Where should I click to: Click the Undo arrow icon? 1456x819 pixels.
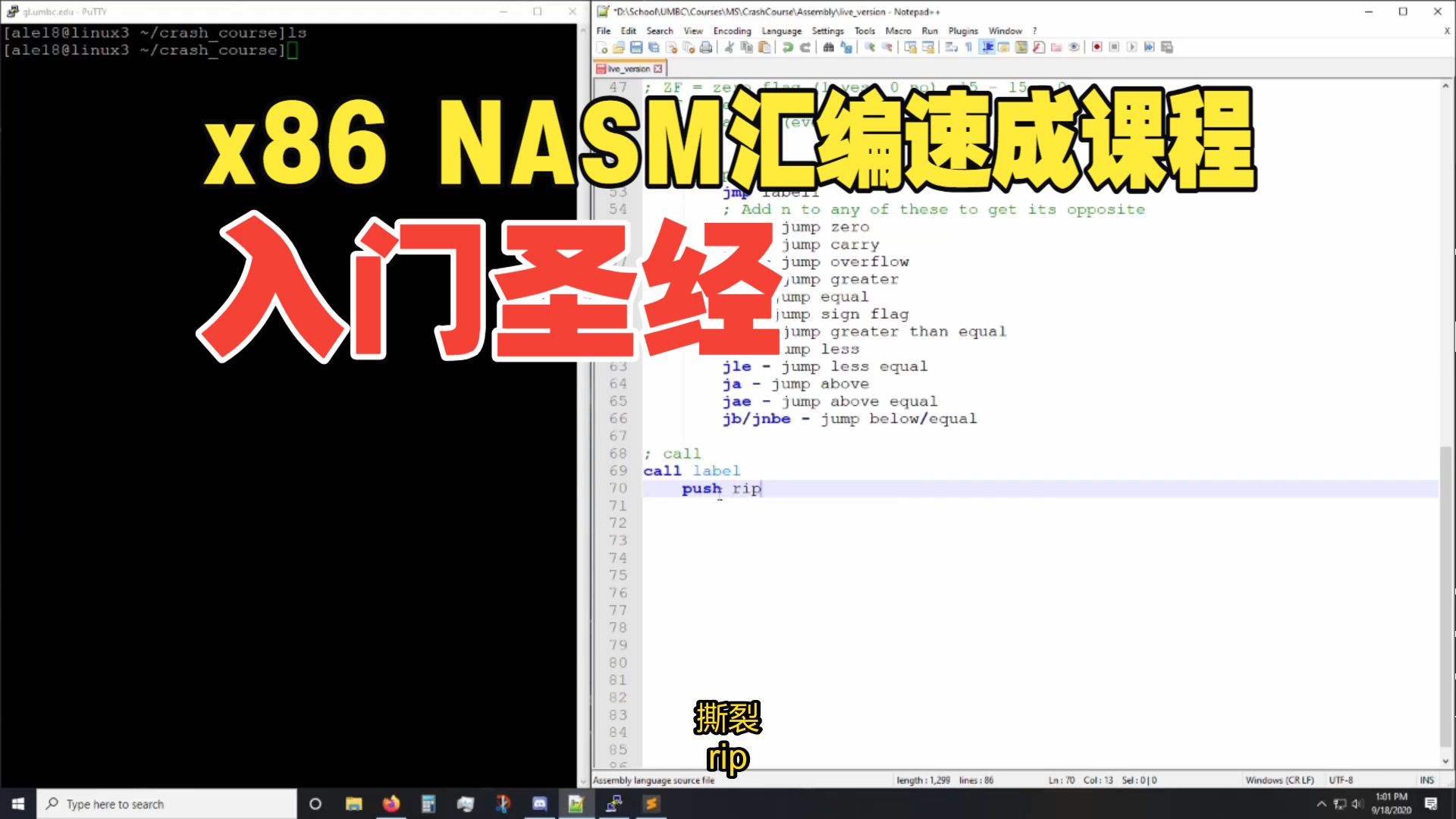pos(788,47)
